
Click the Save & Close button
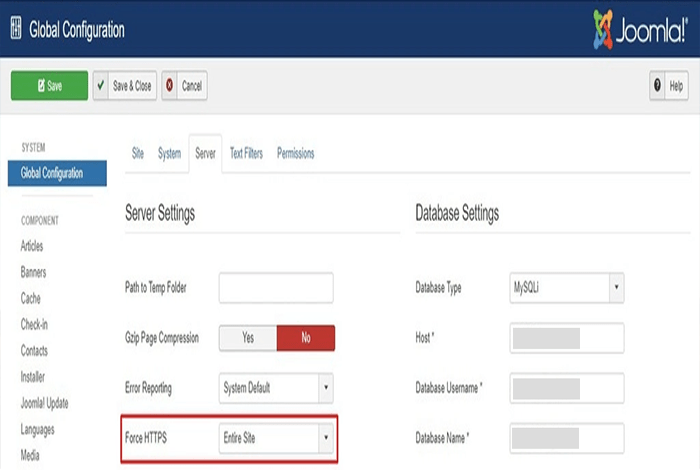(x=125, y=86)
